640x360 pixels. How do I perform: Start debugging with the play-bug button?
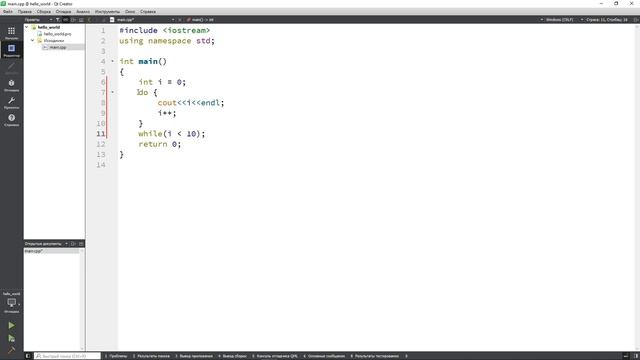11,338
